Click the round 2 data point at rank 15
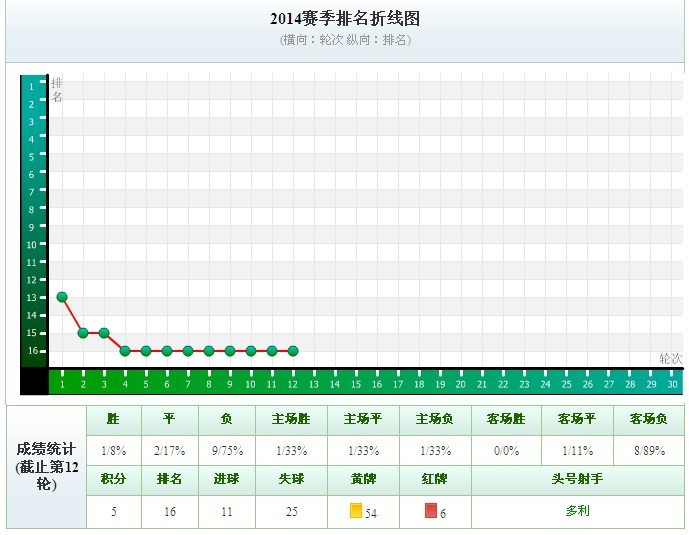Viewport: 689px width, 535px height. 83,333
